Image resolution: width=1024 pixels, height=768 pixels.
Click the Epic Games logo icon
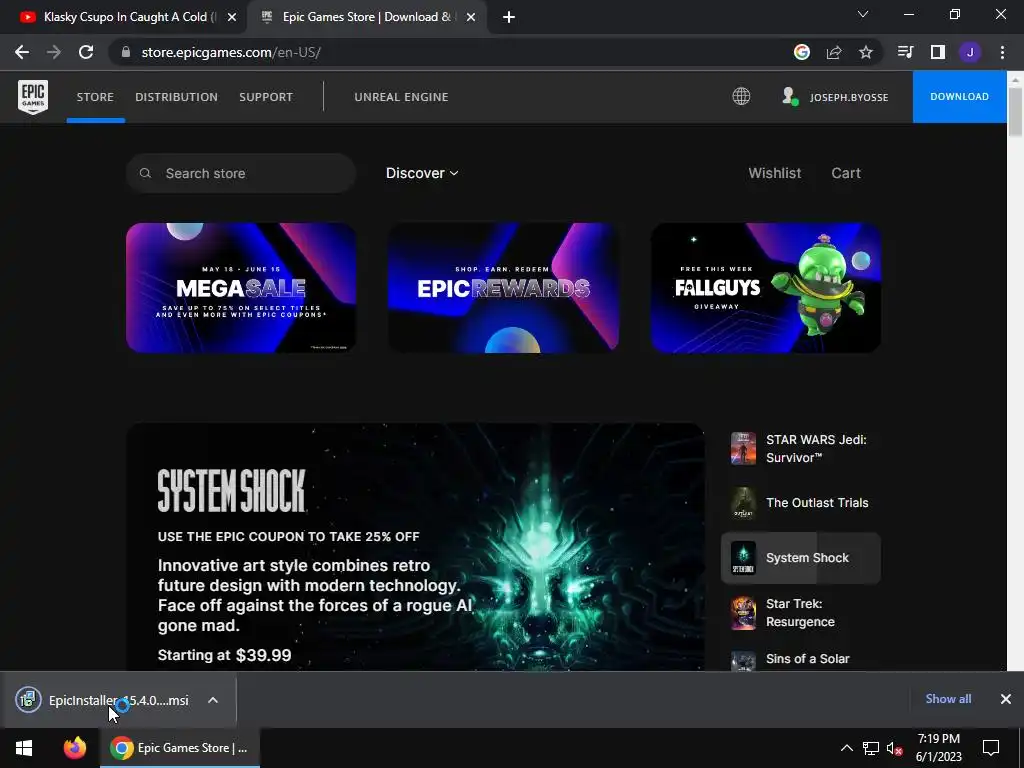click(33, 97)
